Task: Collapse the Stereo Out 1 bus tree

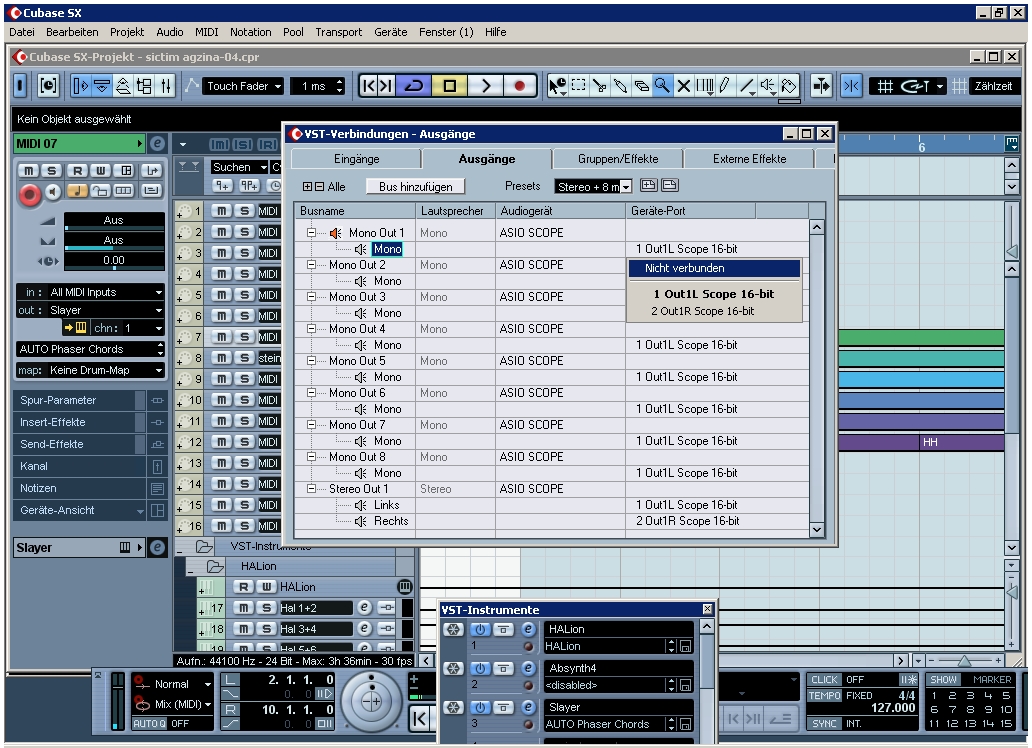Action: coord(311,489)
